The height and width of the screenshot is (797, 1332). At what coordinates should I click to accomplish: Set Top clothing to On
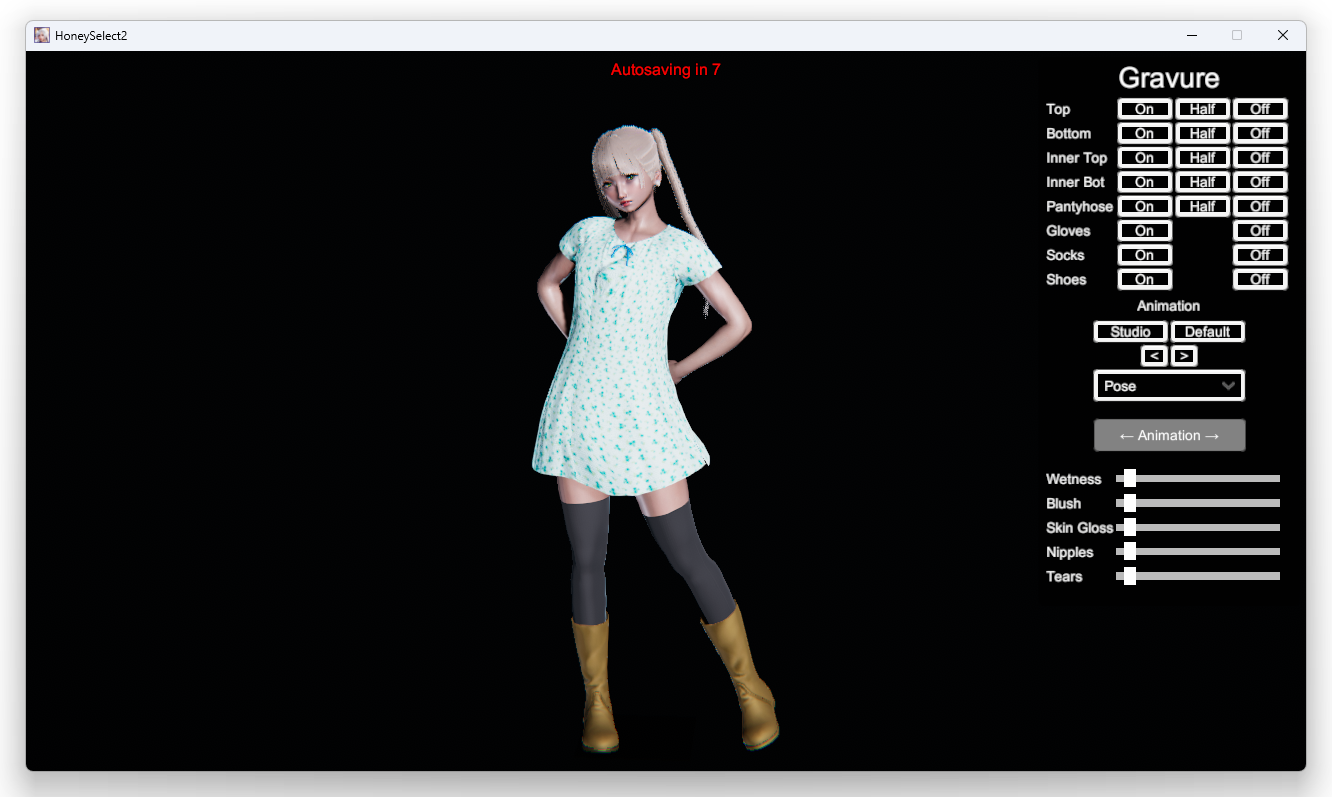tap(1144, 109)
